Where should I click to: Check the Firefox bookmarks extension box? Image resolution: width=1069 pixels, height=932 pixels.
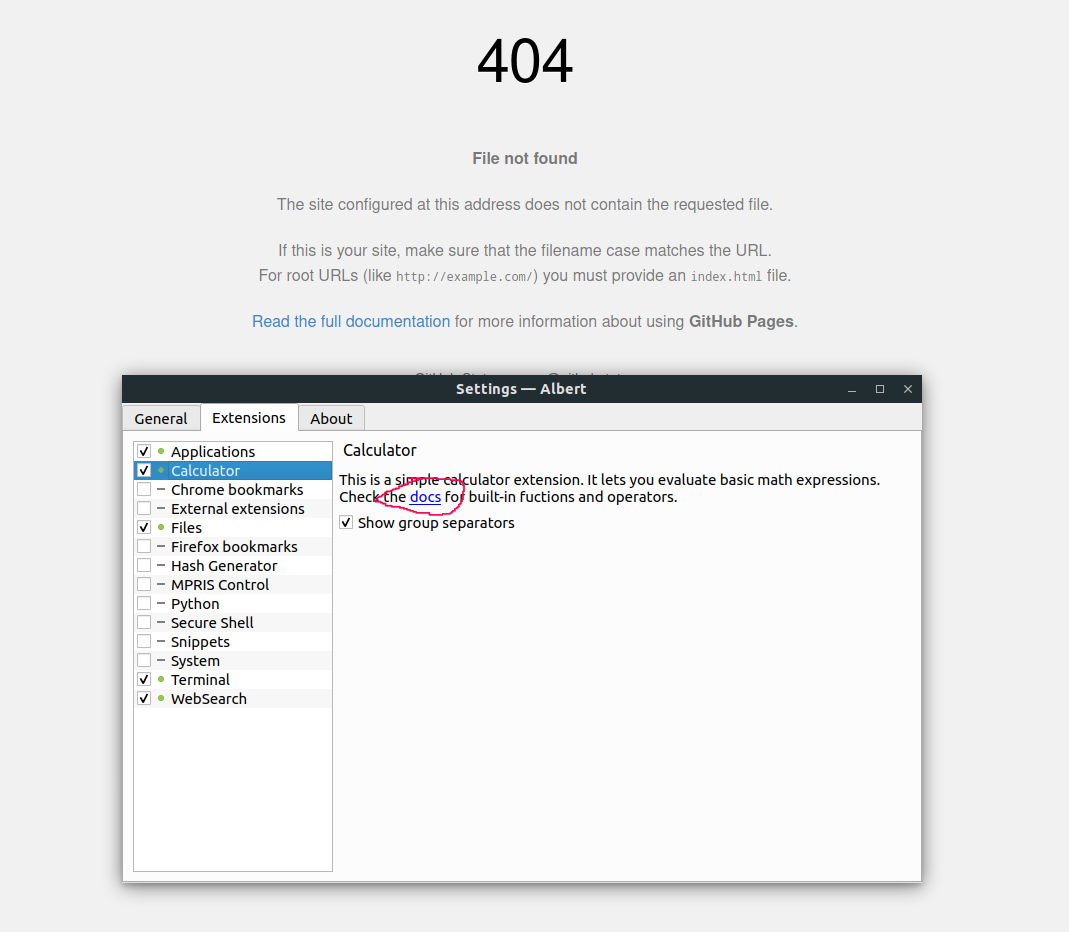pyautogui.click(x=144, y=546)
